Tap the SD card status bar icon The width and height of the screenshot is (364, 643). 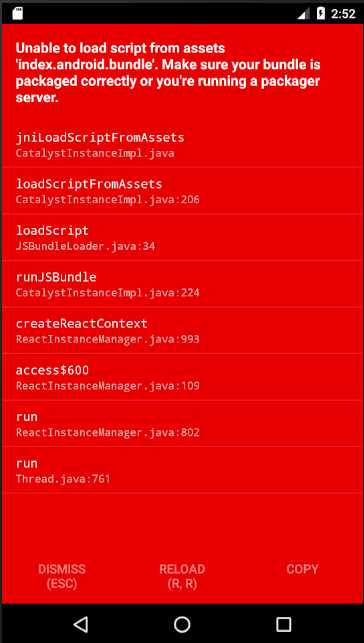18,14
